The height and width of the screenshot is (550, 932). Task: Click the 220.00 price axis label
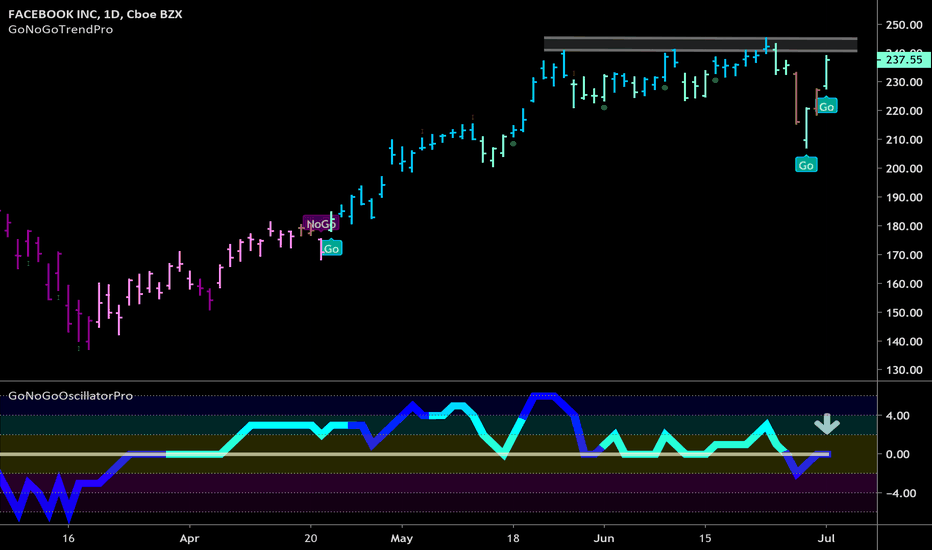pyautogui.click(x=904, y=111)
